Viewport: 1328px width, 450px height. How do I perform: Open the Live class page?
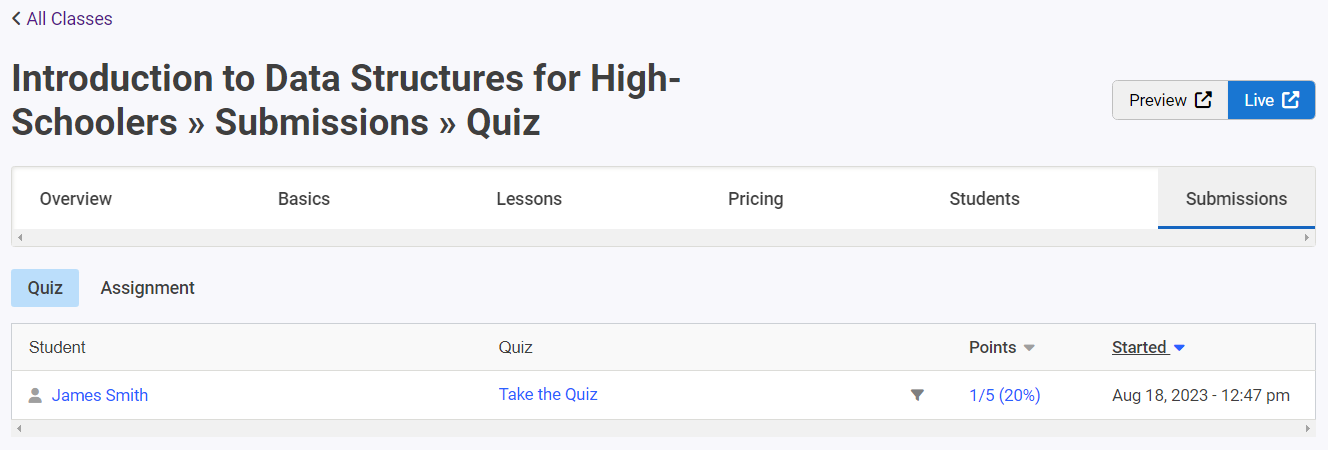click(1271, 100)
